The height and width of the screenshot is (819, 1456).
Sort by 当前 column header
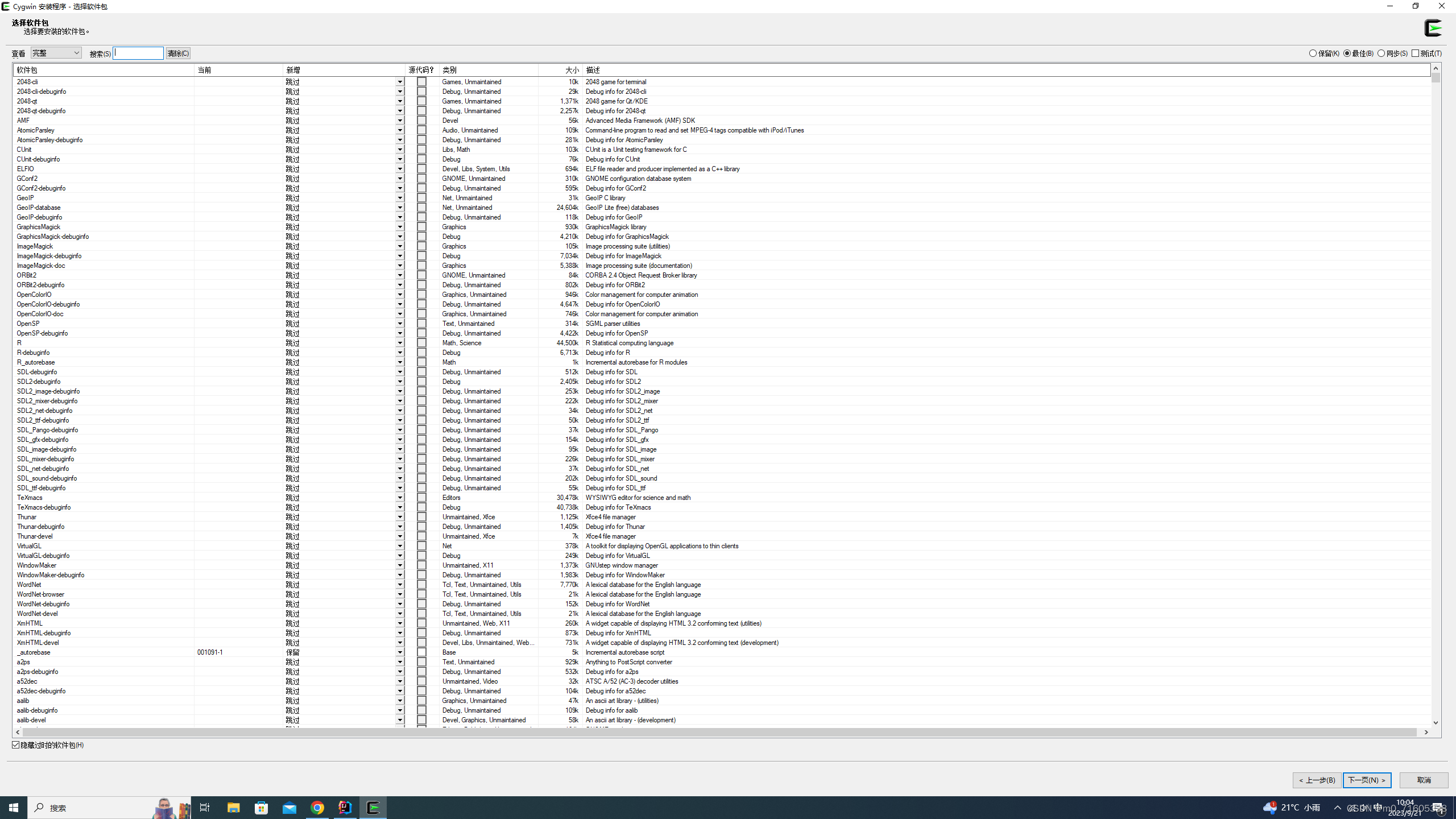pos(238,70)
